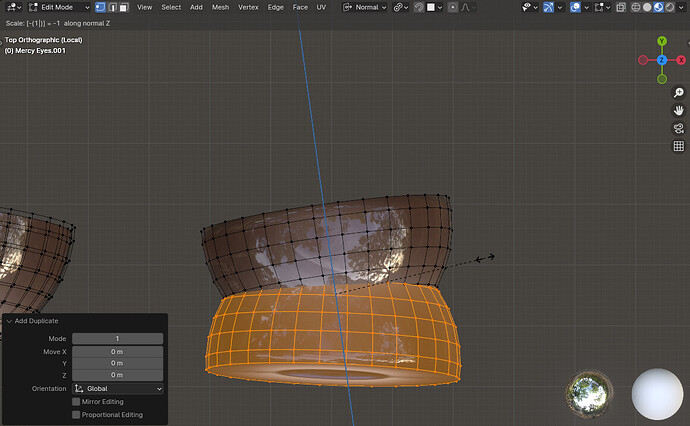
Task: Switch to solid shading
Action: (647, 7)
